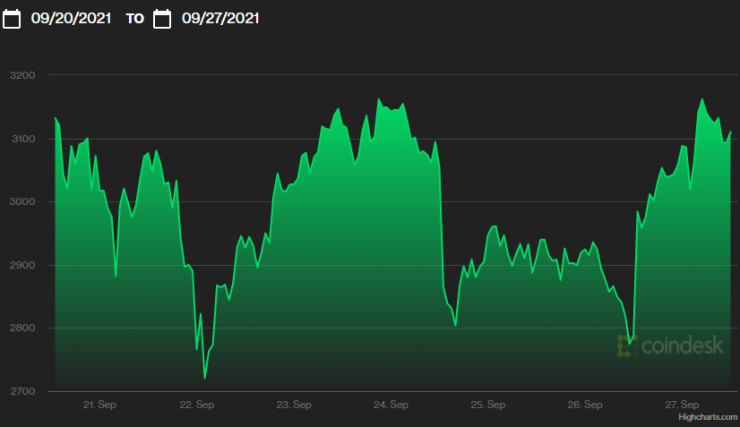Select the 27. Sep x-axis label
Viewport: 740px width, 427px height.
[681, 405]
